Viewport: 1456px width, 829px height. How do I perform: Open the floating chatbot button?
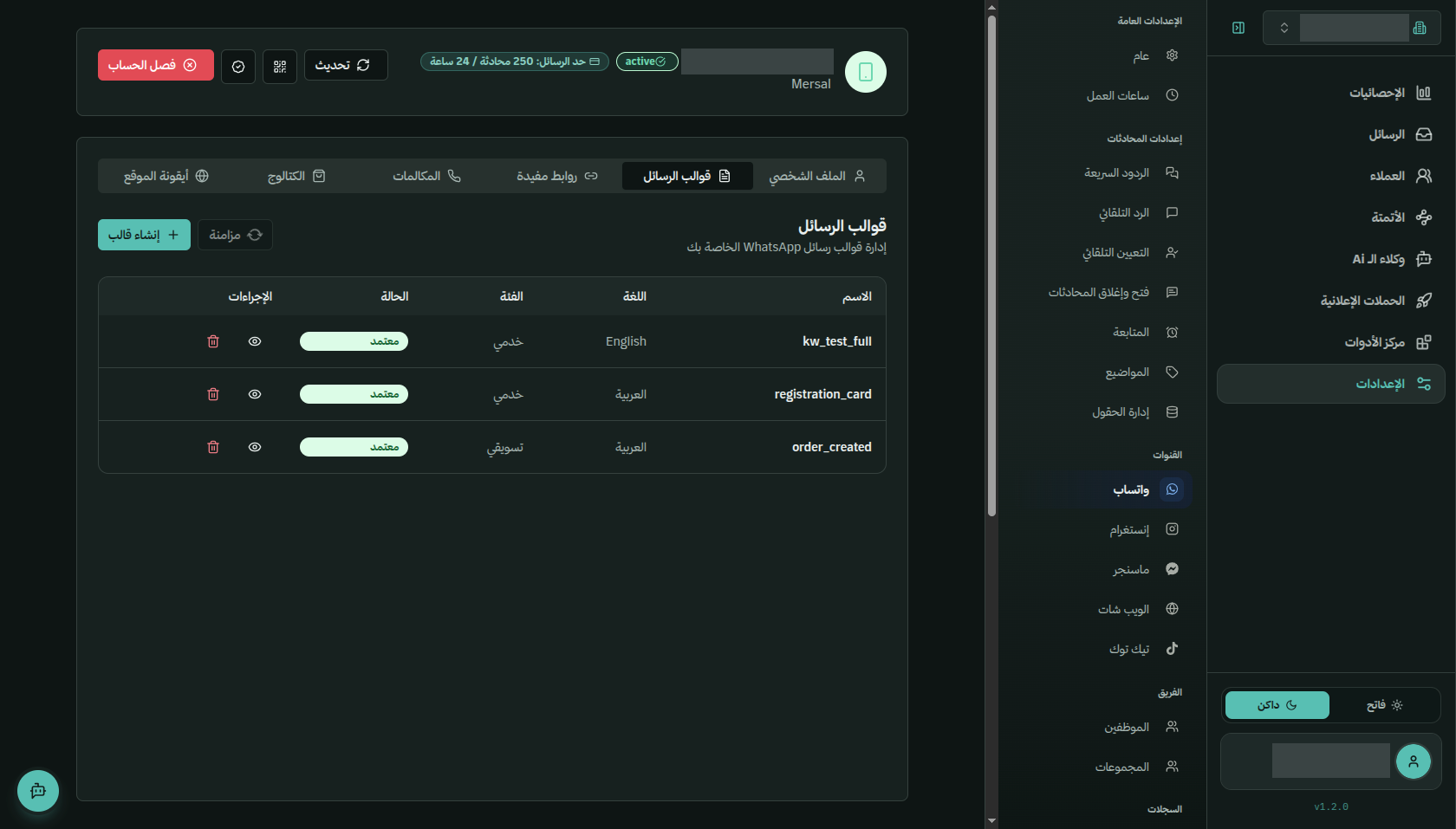pos(38,791)
